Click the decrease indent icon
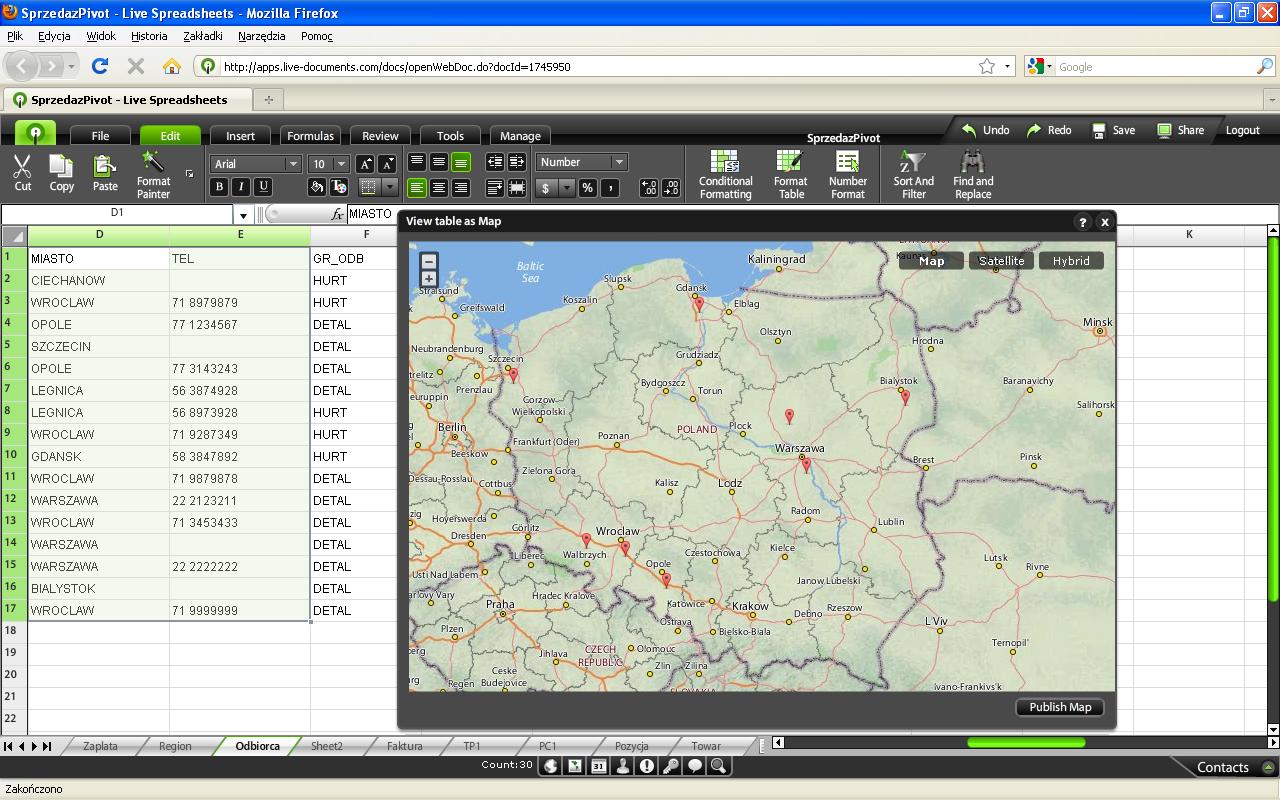The image size is (1280, 800). click(494, 162)
